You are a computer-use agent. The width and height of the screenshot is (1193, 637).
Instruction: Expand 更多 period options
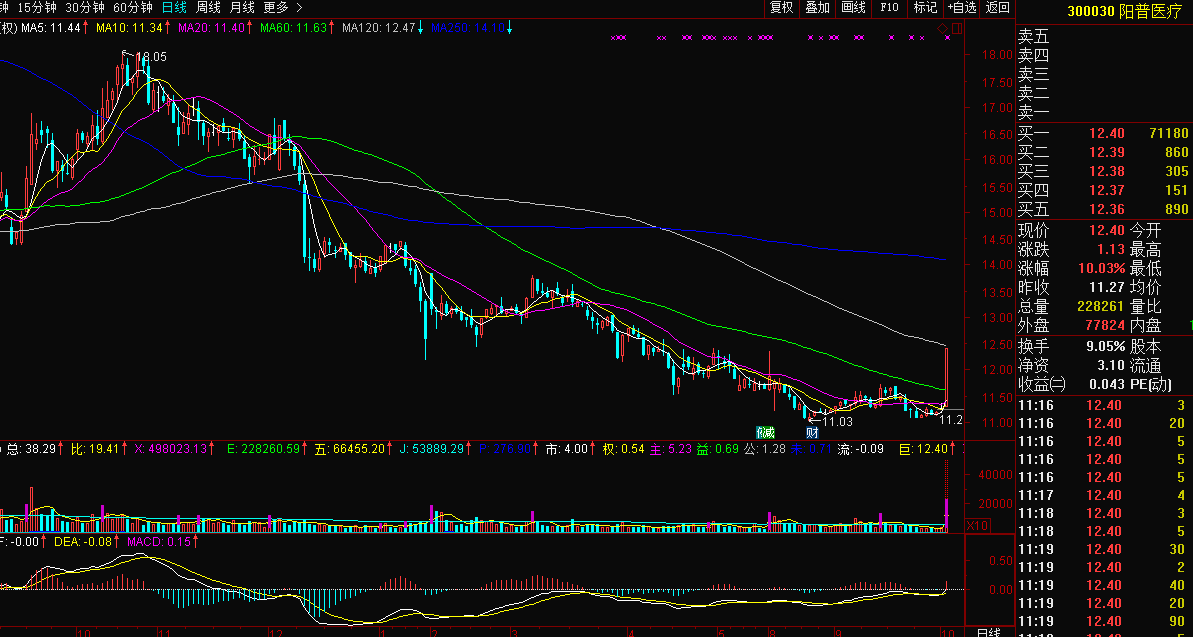point(275,8)
